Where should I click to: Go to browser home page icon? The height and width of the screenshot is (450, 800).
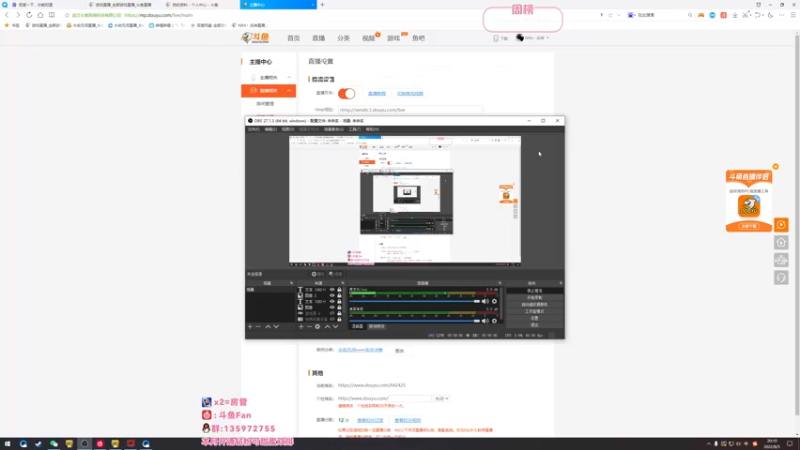click(40, 15)
